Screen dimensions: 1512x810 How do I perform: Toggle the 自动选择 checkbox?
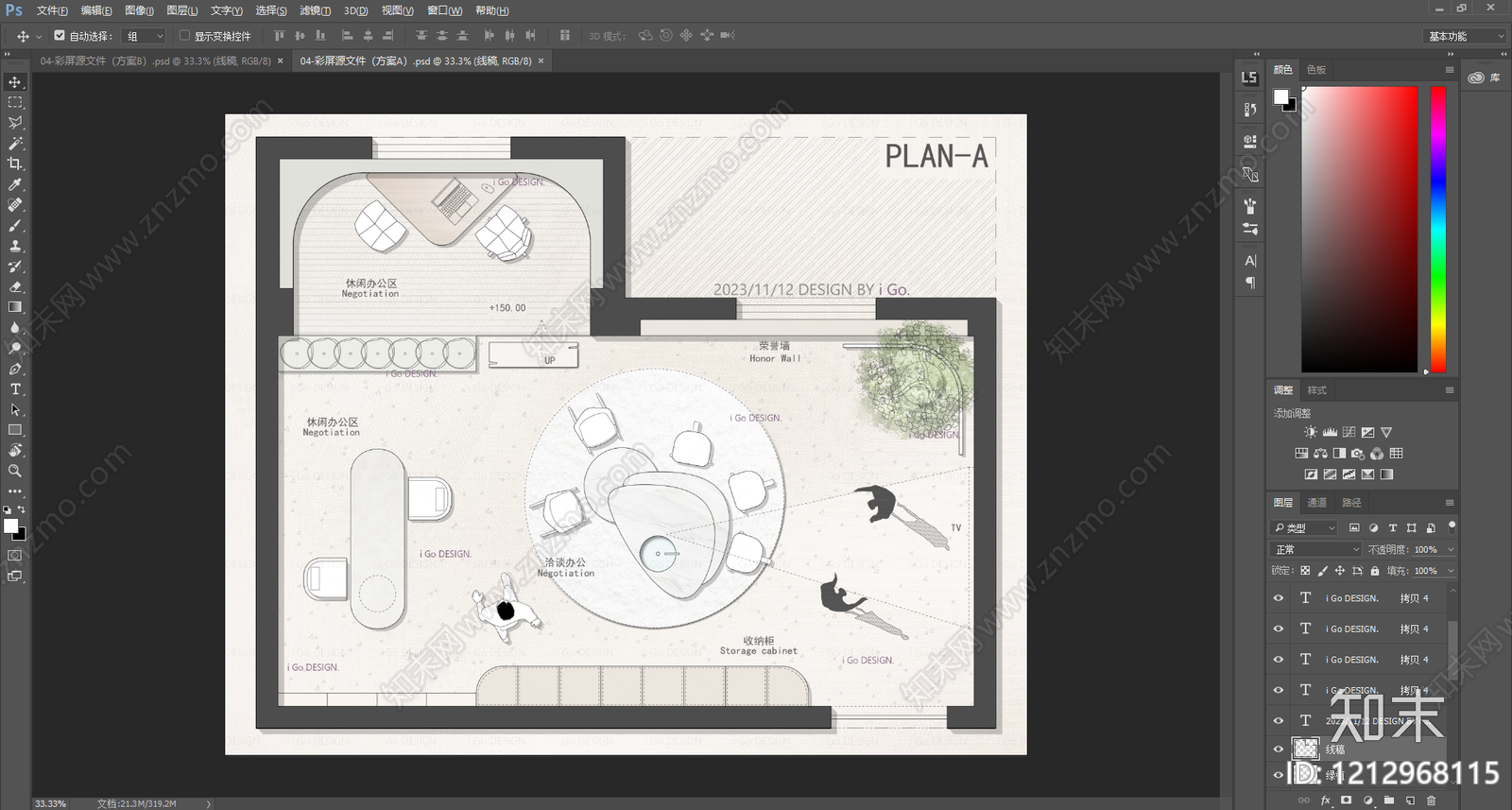click(x=60, y=36)
